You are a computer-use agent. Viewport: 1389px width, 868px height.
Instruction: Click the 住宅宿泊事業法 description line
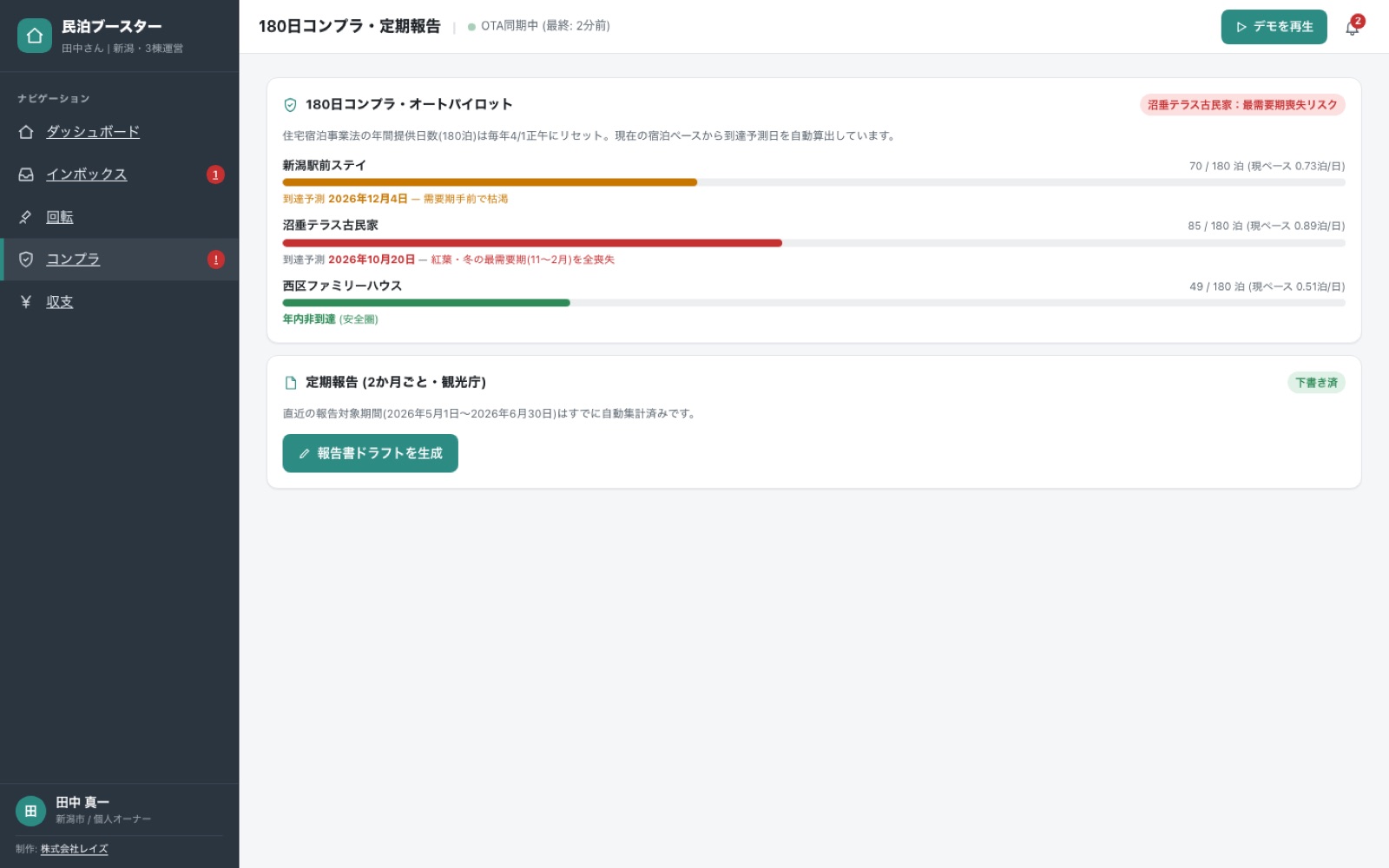(589, 136)
